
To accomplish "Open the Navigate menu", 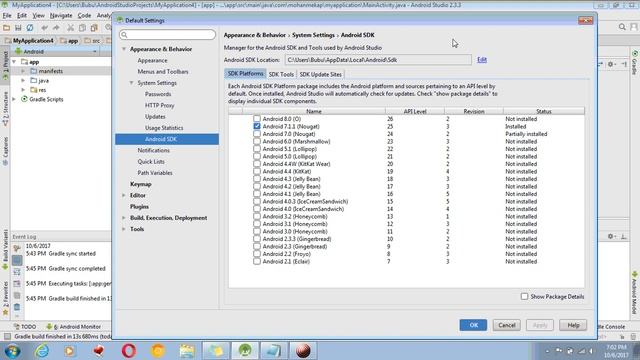I will (61, 16).
